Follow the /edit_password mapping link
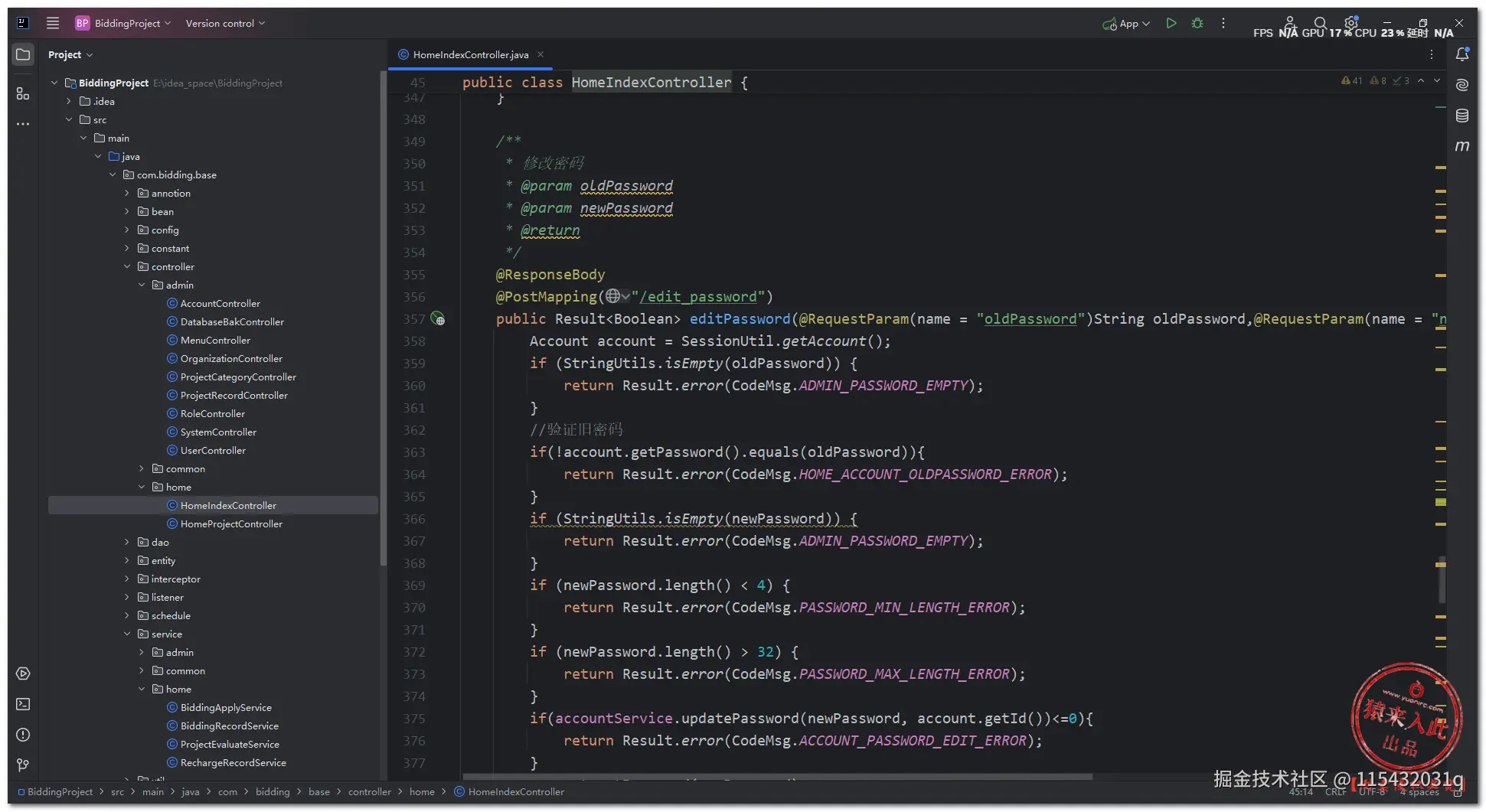The image size is (1486, 812). click(x=698, y=296)
